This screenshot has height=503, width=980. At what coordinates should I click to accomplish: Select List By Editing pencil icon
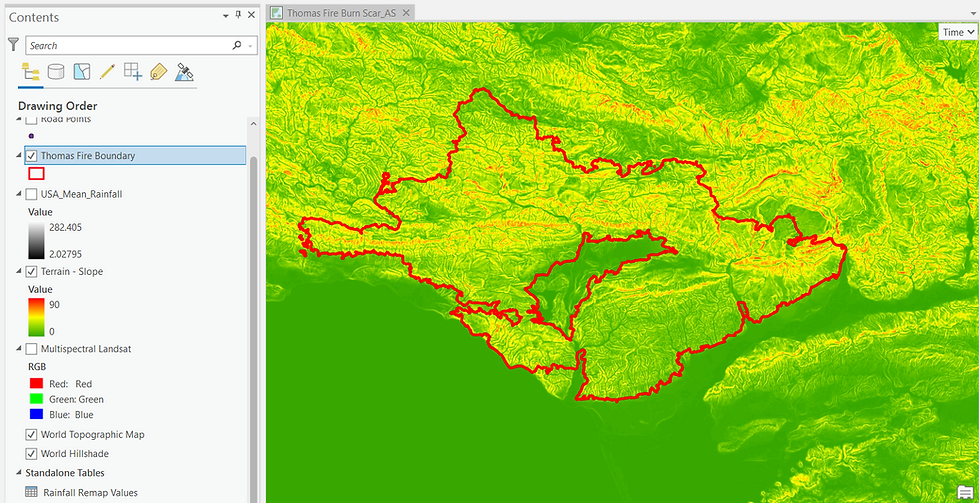[x=108, y=71]
